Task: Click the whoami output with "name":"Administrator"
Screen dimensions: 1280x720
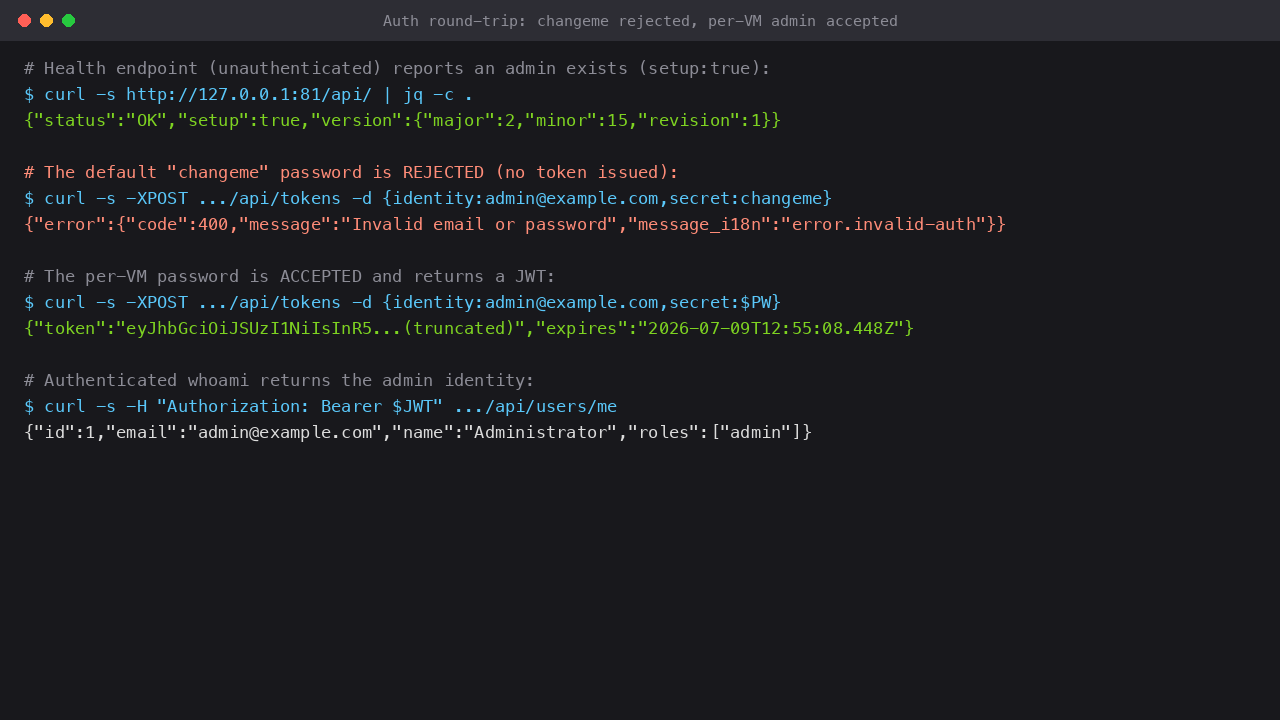Action: (418, 432)
